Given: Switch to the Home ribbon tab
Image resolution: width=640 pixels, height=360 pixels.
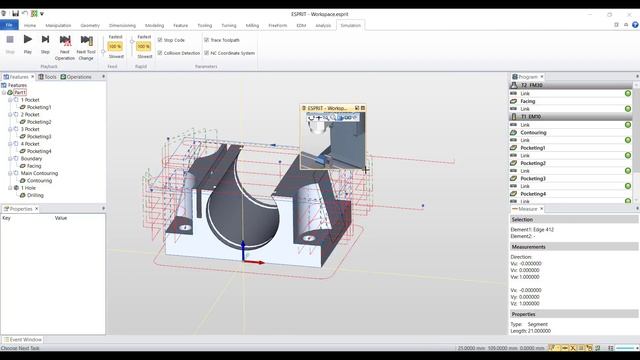Looking at the screenshot, I should click(x=30, y=25).
